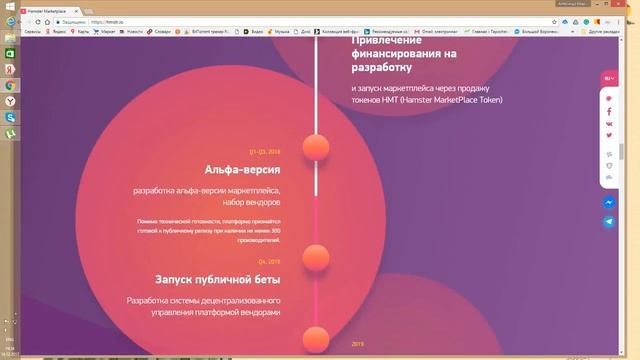Open the RU language dropdown
This screenshot has height=360, width=640.
point(609,78)
